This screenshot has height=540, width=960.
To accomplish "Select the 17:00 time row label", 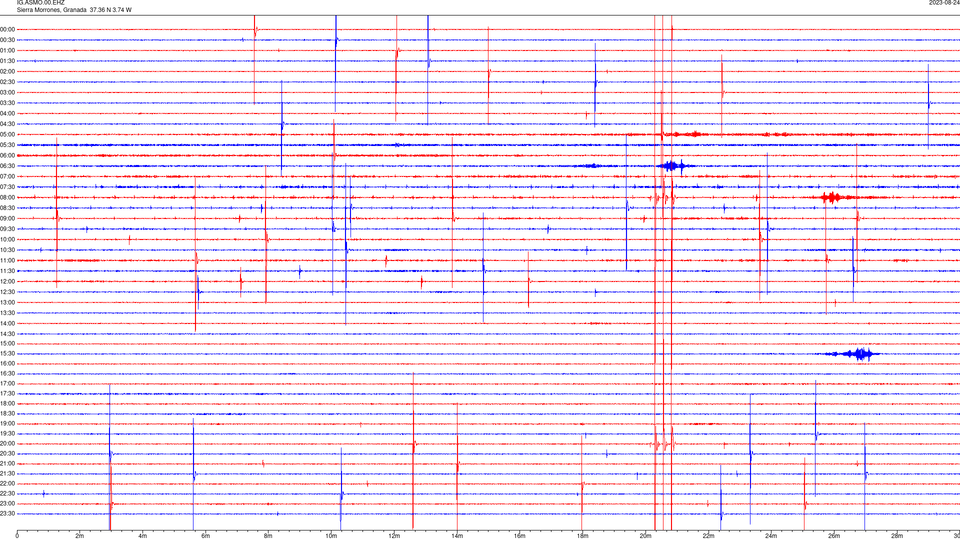I will tap(8, 383).
